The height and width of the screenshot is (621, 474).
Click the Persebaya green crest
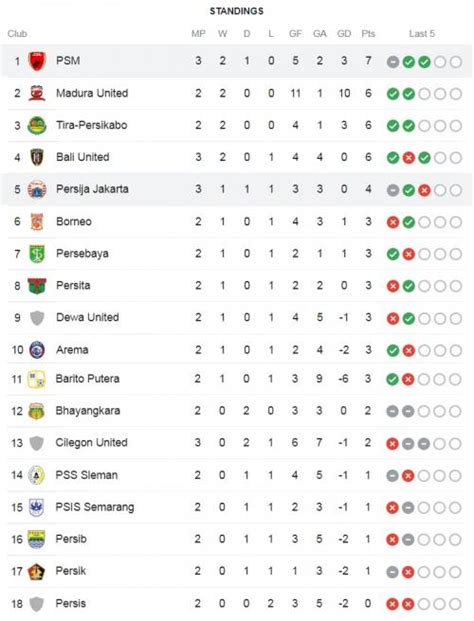pyautogui.click(x=37, y=254)
